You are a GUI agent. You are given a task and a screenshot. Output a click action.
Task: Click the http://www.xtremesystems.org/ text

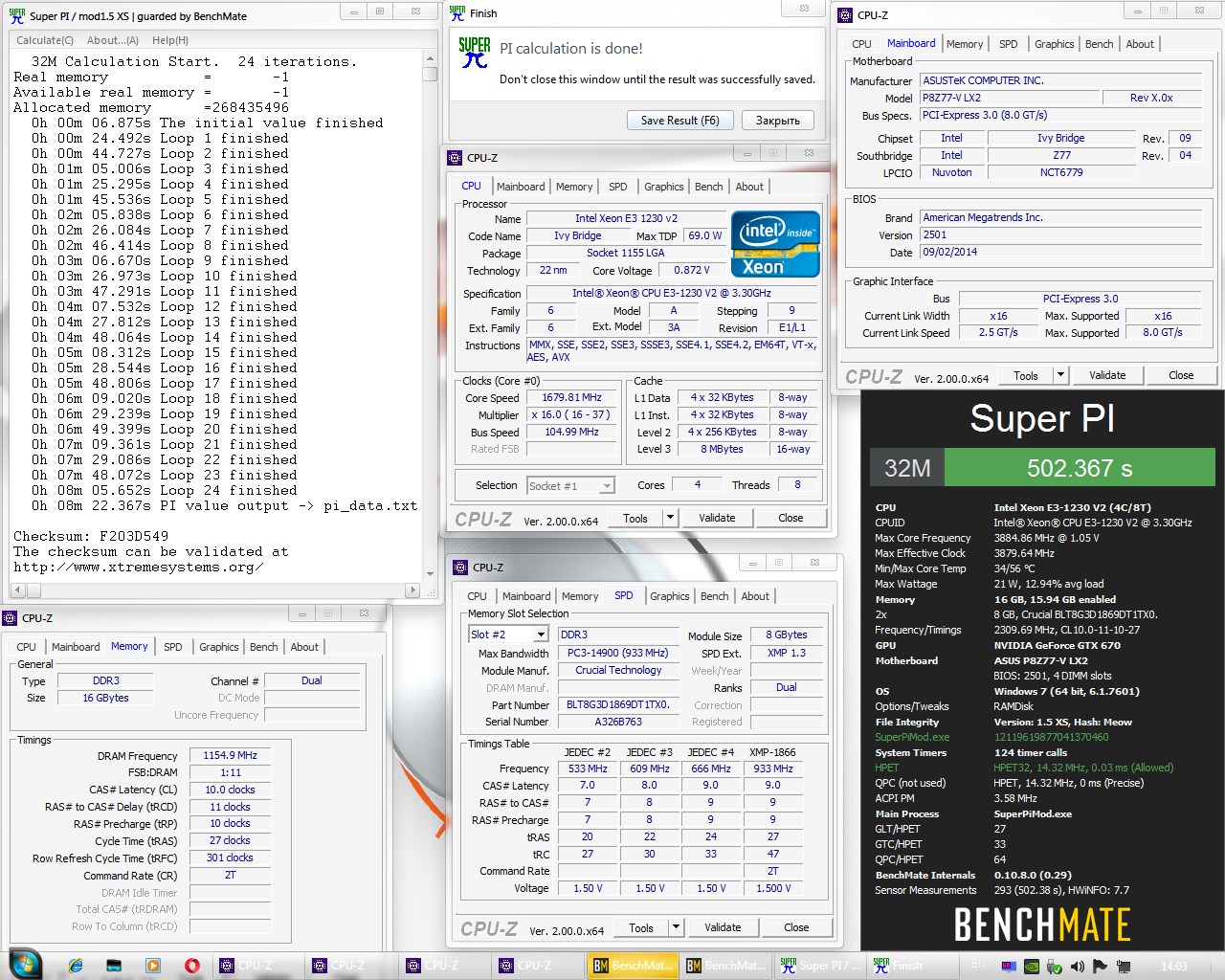coord(139,567)
